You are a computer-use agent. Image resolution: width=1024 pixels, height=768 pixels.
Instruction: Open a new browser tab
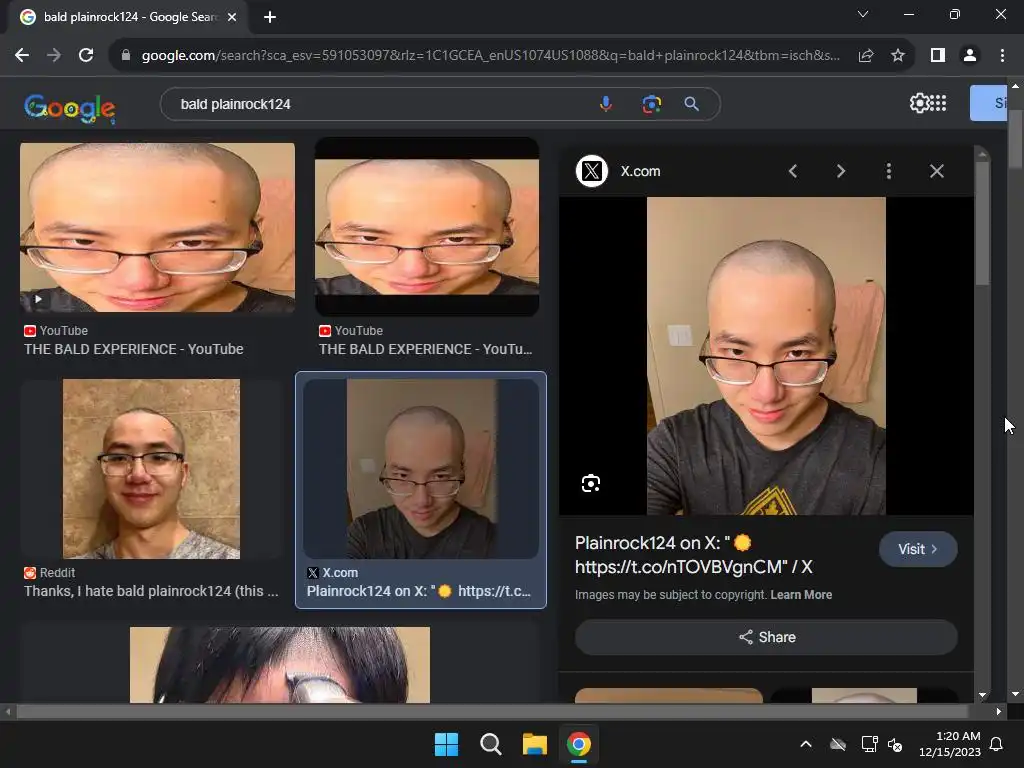270,17
